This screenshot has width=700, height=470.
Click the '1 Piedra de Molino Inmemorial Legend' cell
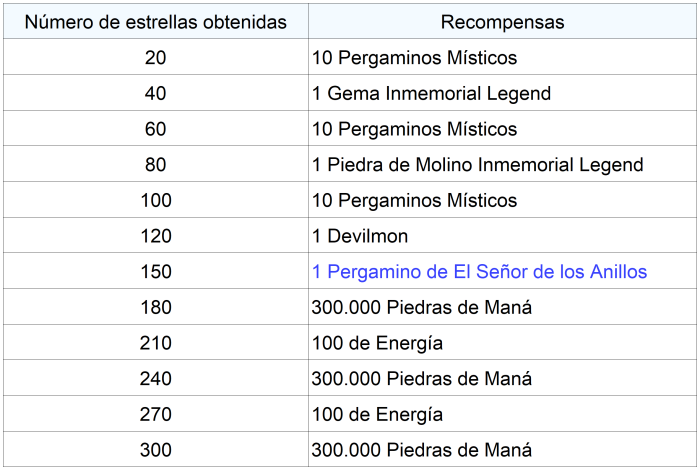click(x=477, y=165)
